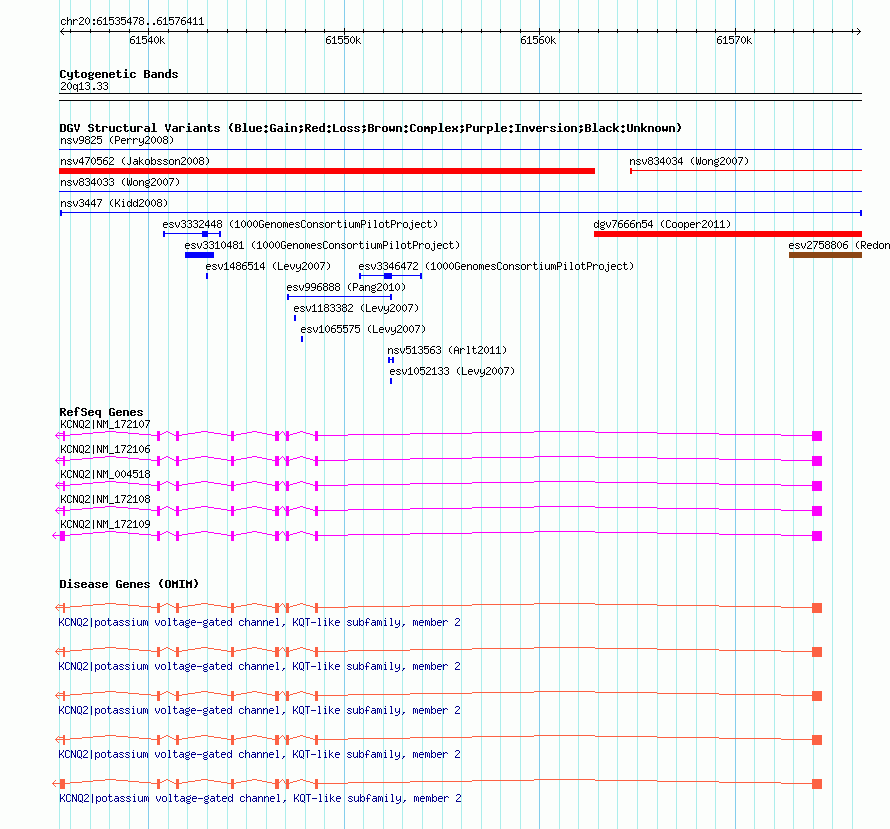
Task: Click the brown esv2758806 complex variant bar
Action: [x=825, y=255]
